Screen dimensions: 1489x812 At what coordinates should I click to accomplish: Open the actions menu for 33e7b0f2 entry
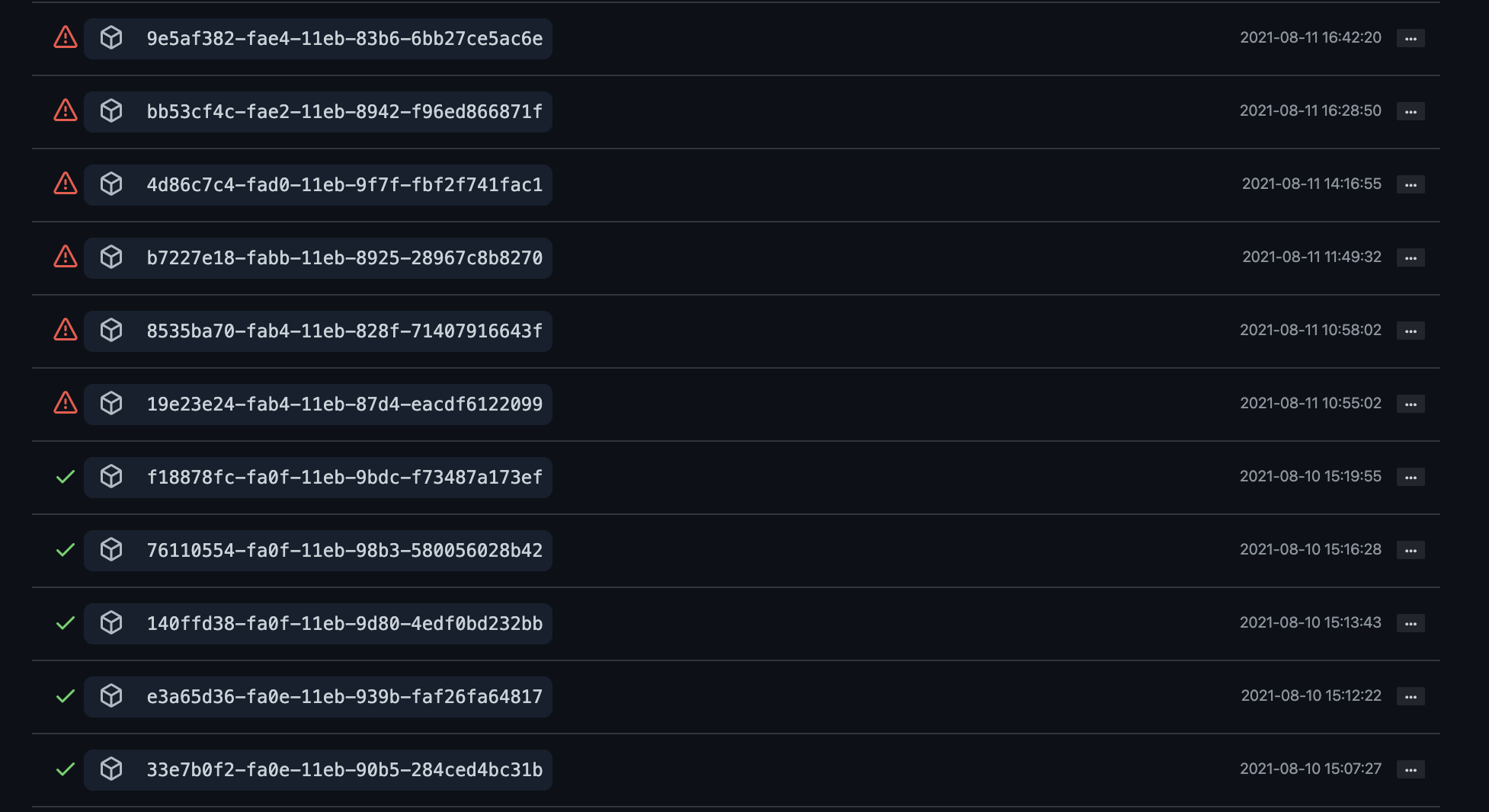(1411, 769)
